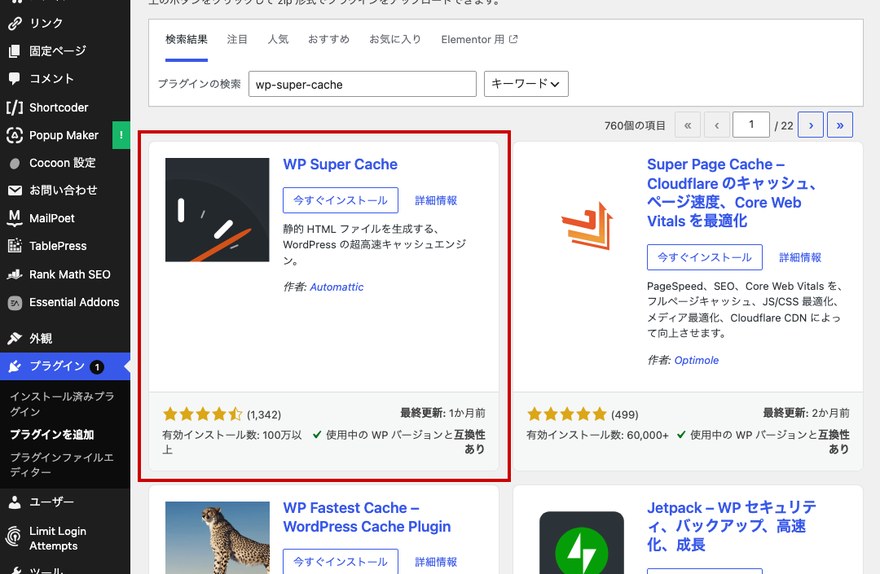Open the キーワード search type dropdown
The image size is (880, 574).
(526, 84)
